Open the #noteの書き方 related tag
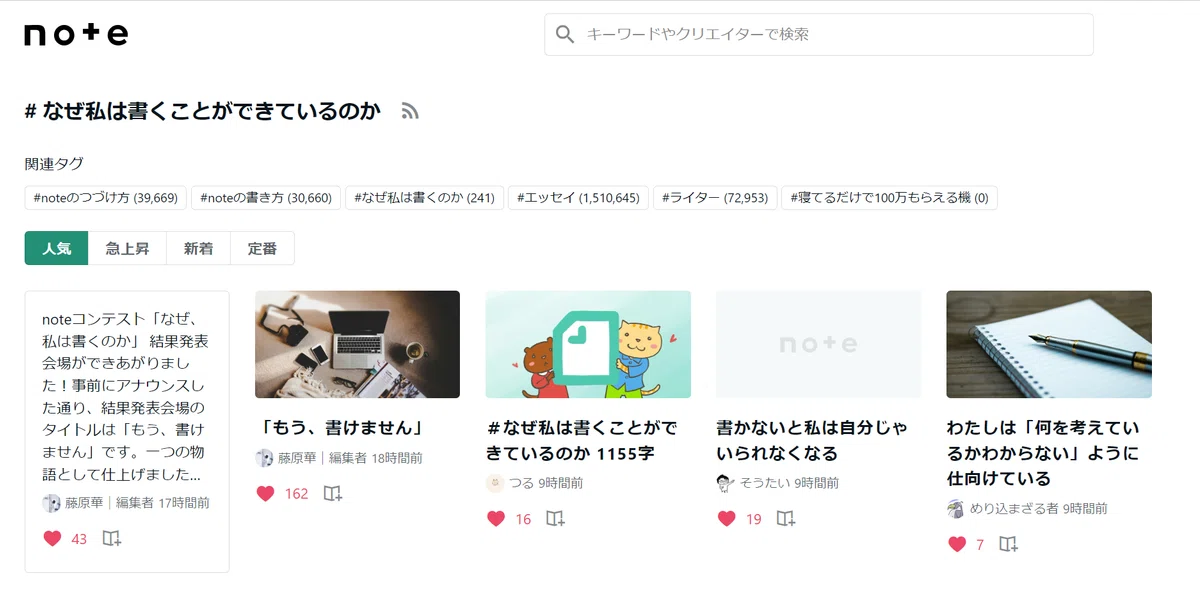This screenshot has height=612, width=1200. [x=266, y=198]
